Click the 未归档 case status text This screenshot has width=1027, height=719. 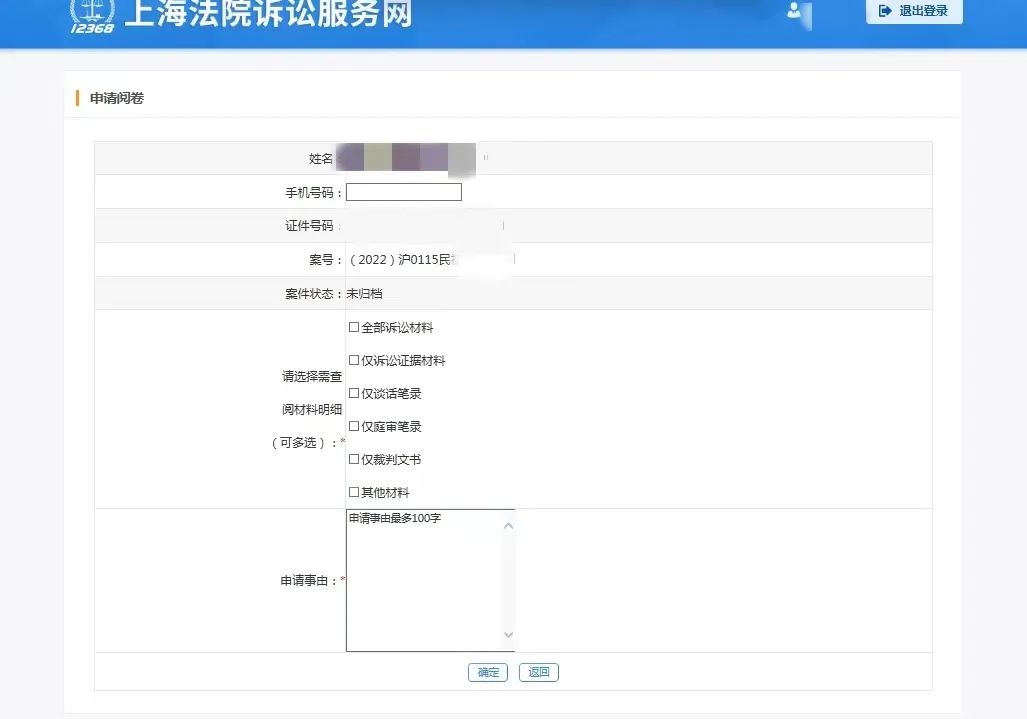(x=368, y=293)
